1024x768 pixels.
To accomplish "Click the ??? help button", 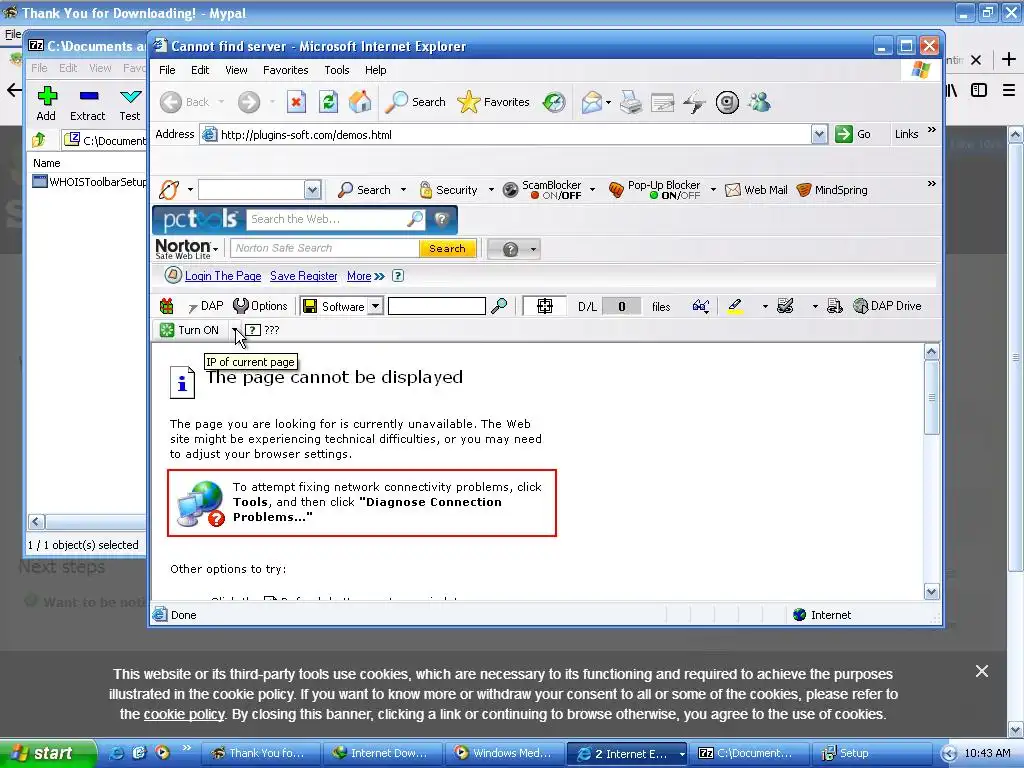I will pos(263,330).
